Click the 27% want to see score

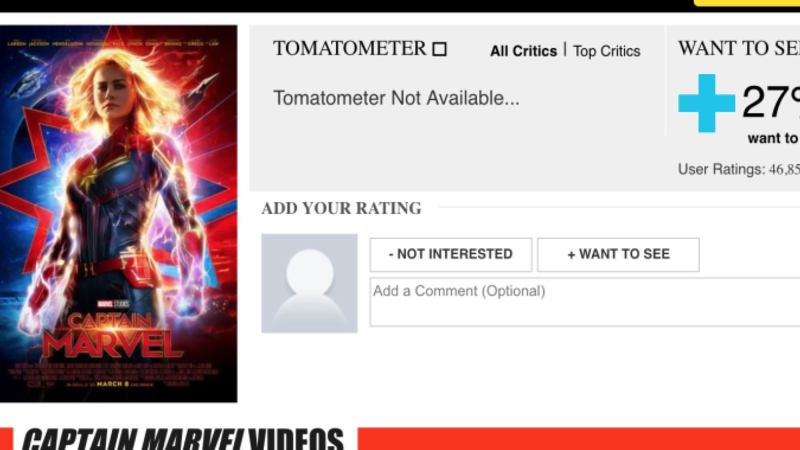pos(770,102)
